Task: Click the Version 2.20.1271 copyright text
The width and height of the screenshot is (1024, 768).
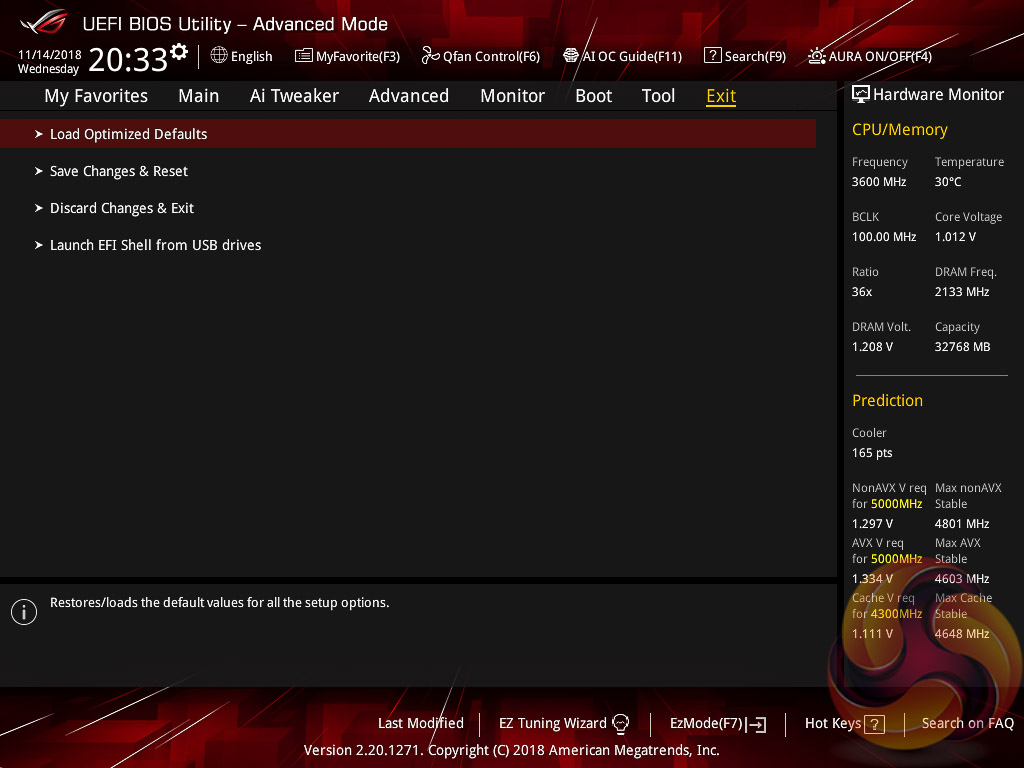Action: (511, 750)
